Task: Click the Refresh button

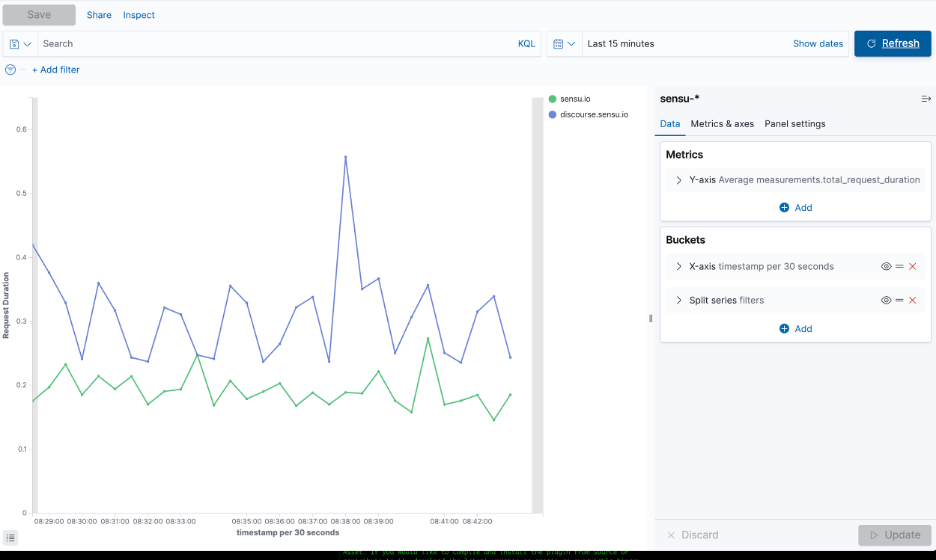Action: point(892,44)
